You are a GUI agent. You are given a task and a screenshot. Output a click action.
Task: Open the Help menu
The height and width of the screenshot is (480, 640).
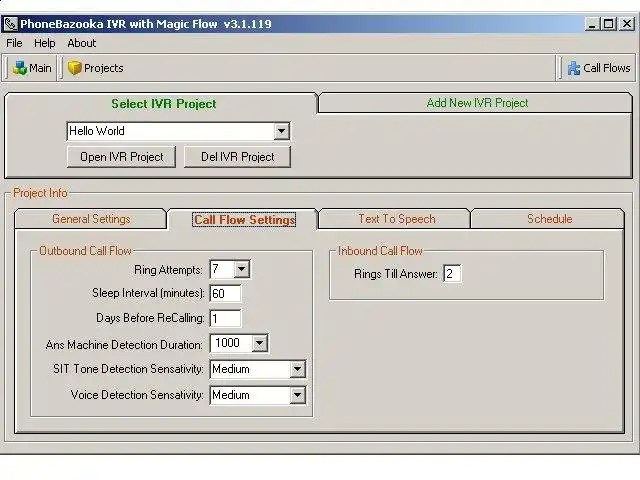(44, 43)
